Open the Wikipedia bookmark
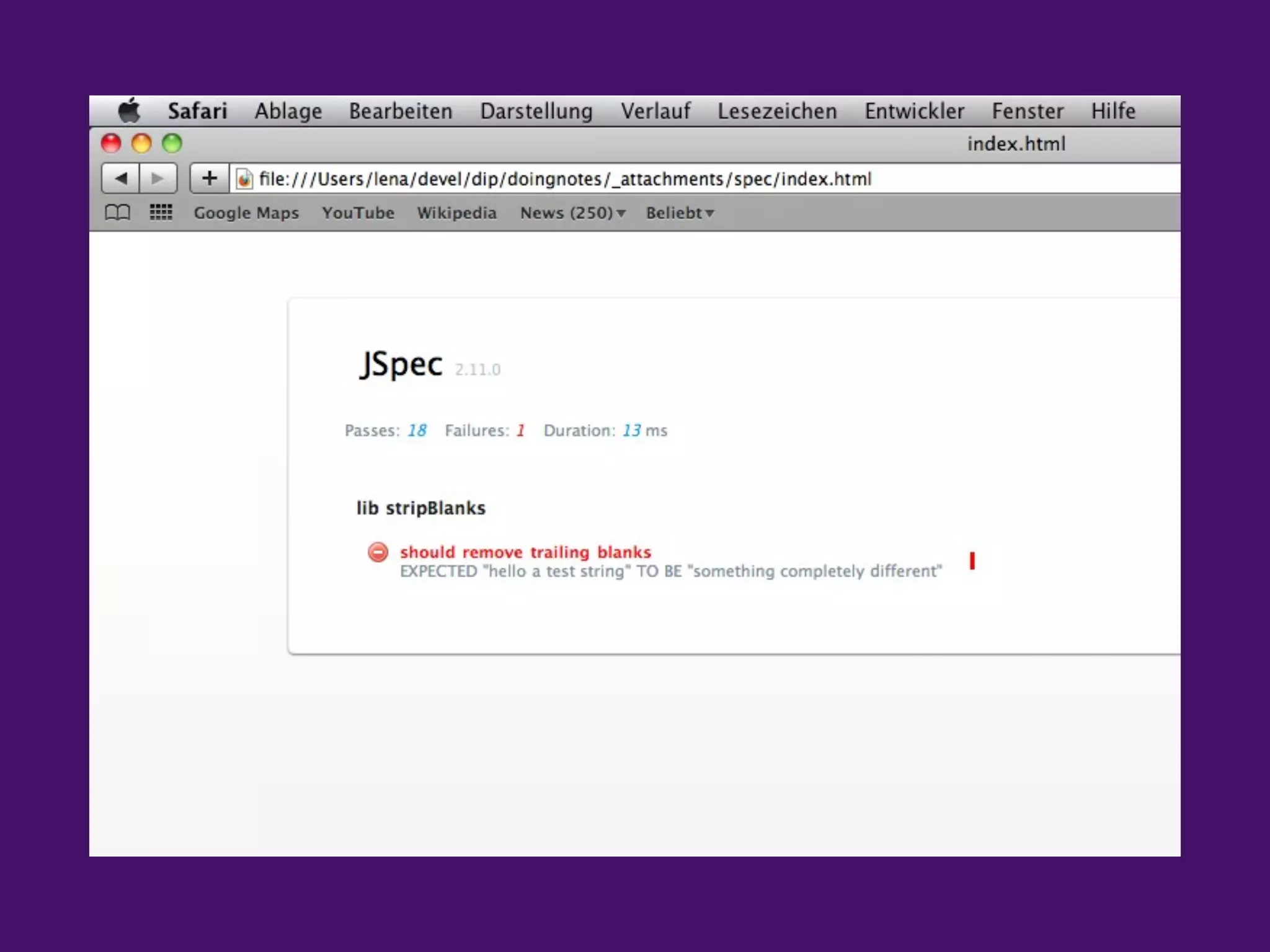Screen dimensions: 1270x952 click(x=456, y=213)
